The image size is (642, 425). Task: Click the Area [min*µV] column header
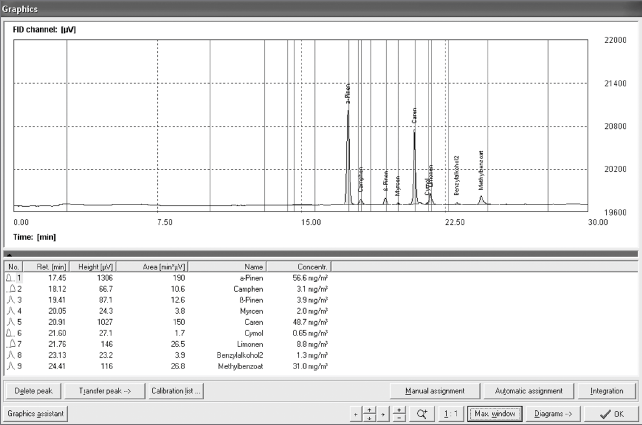point(152,267)
